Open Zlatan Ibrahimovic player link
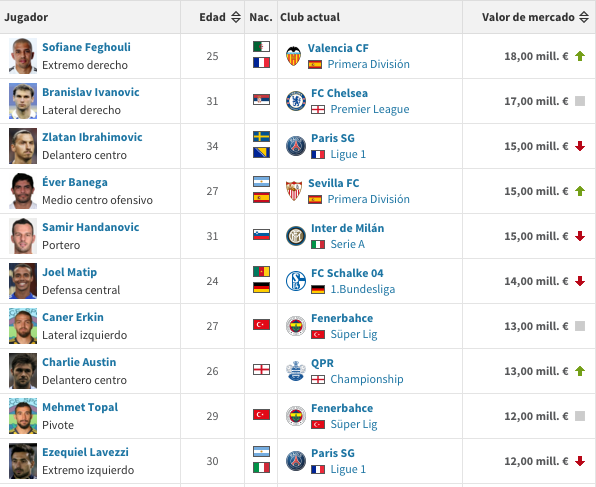The image size is (596, 487). pyautogui.click(x=92, y=137)
